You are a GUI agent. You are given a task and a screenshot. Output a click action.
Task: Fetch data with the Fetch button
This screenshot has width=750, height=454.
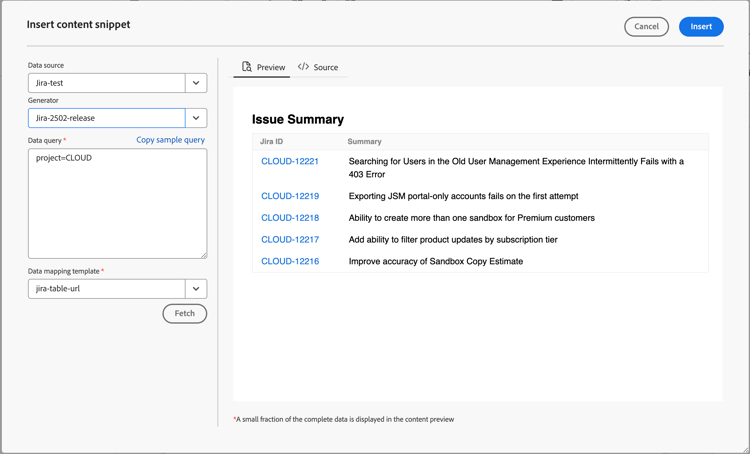(x=185, y=313)
